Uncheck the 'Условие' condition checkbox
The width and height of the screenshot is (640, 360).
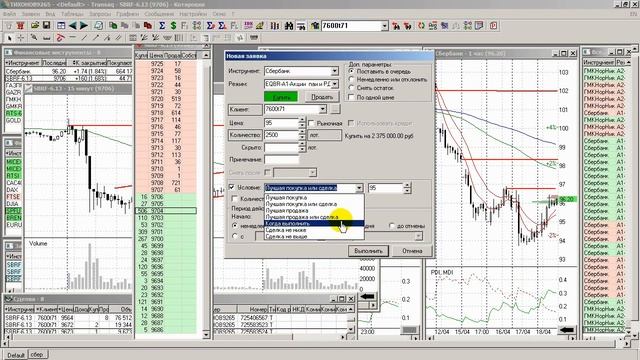coord(232,187)
